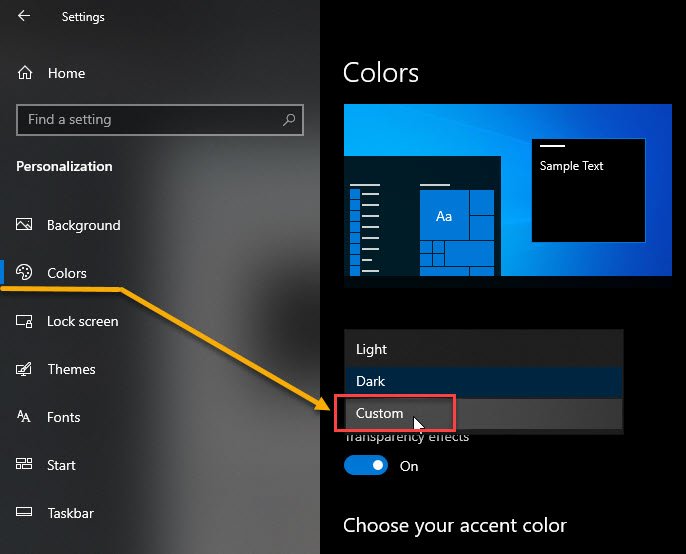
Task: Choose Custom color mode option
Action: pyautogui.click(x=483, y=414)
